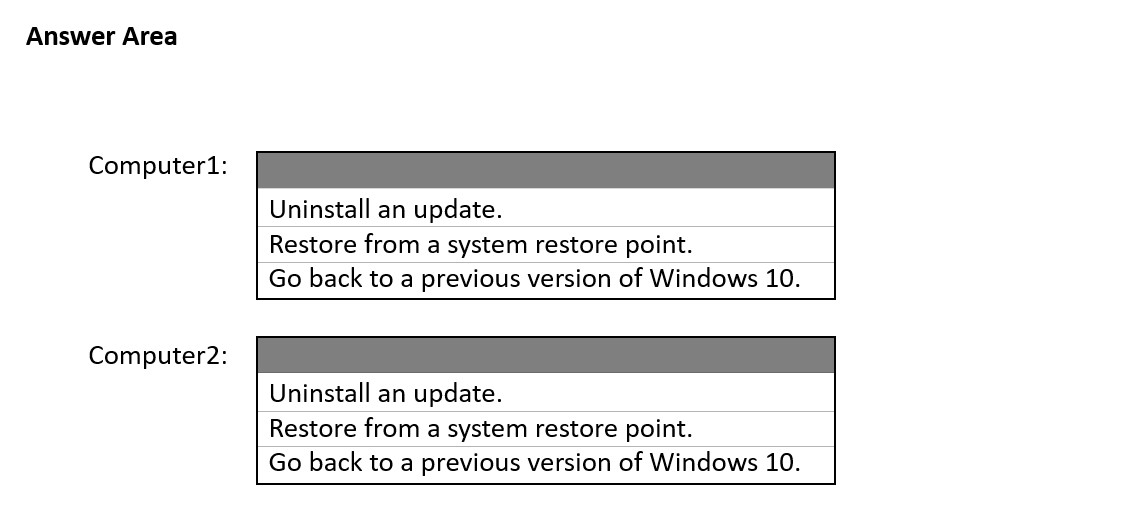Open the Computer1 gray dropdown header

(546, 171)
